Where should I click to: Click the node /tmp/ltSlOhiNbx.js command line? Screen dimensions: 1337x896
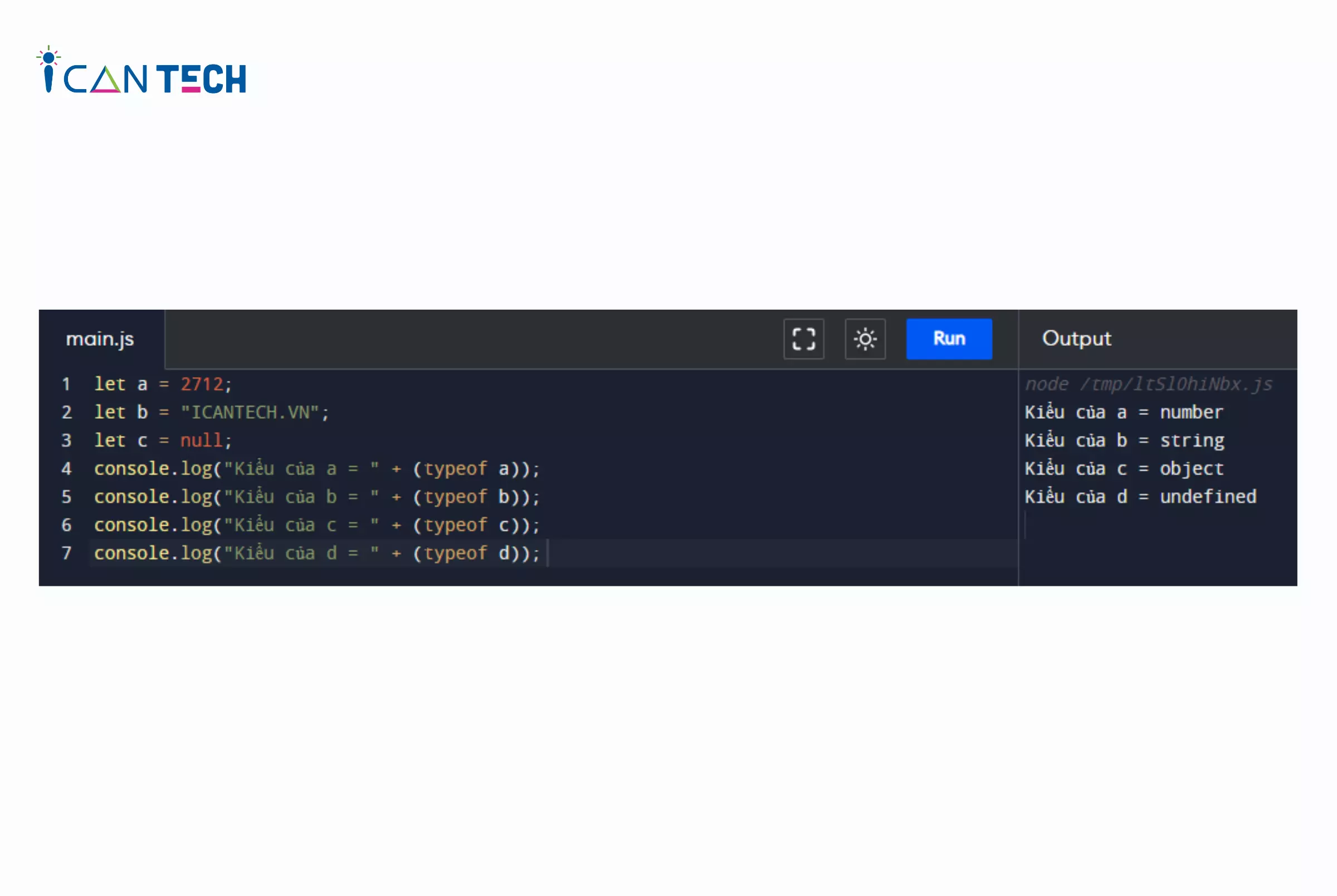[x=1148, y=384]
